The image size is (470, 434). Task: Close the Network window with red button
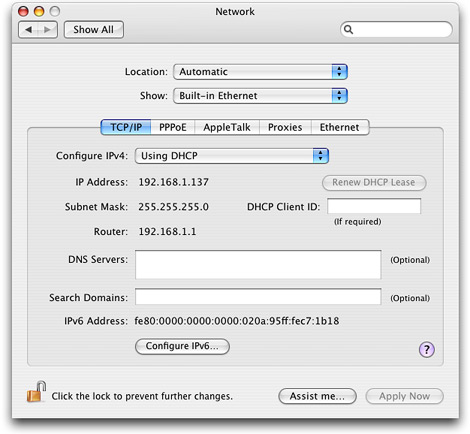(23, 12)
